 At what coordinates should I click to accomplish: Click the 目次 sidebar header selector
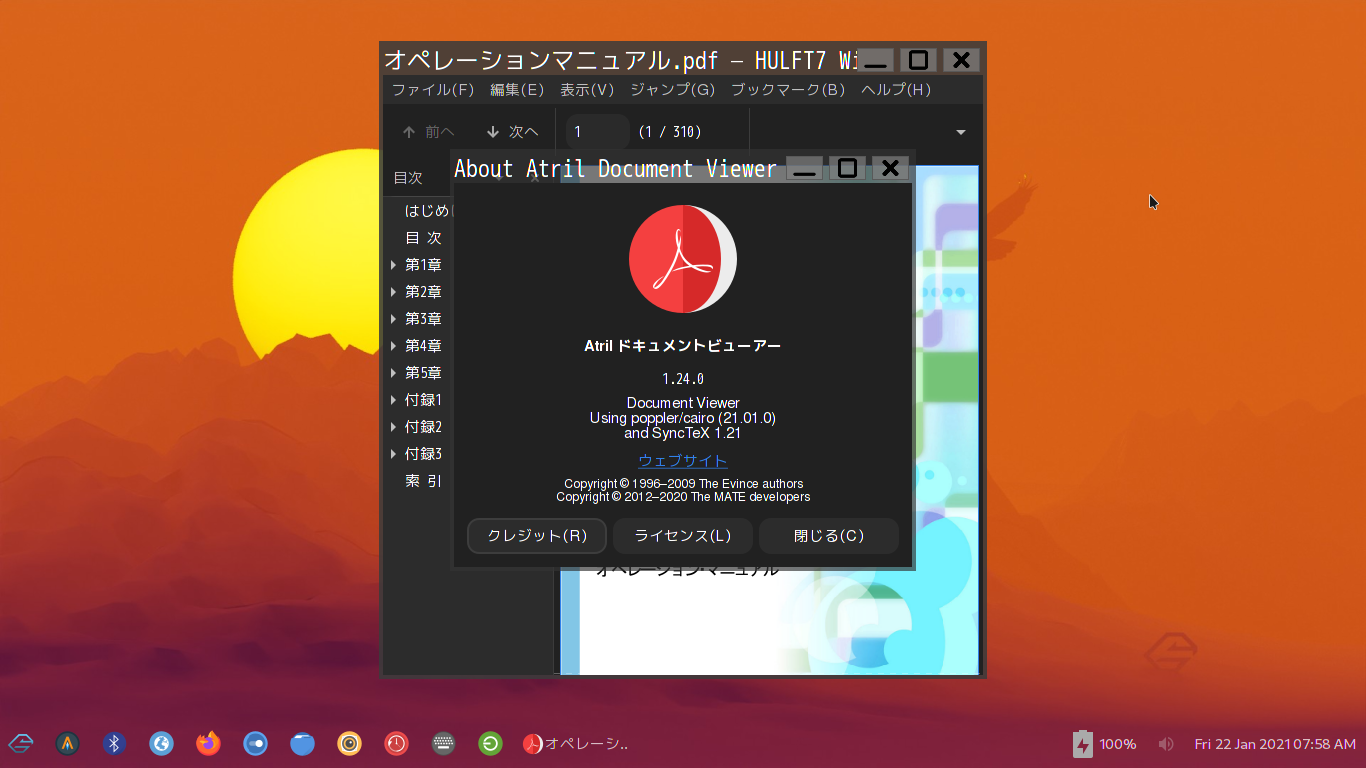coord(408,178)
